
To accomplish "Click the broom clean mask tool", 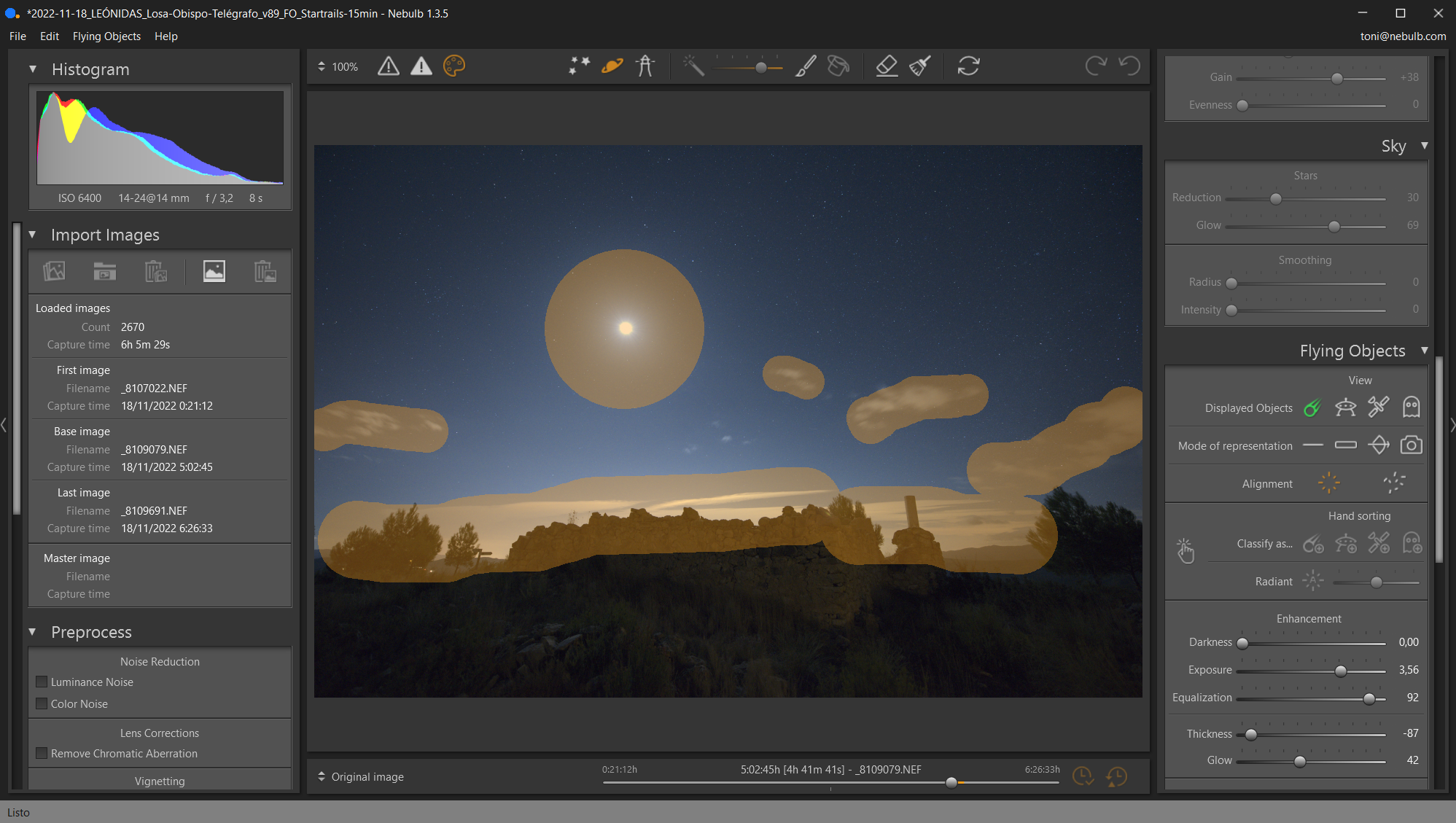I will pos(919,66).
